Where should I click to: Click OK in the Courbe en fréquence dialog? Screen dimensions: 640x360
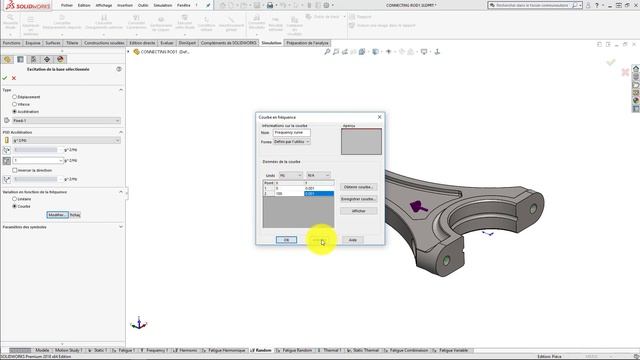point(286,240)
